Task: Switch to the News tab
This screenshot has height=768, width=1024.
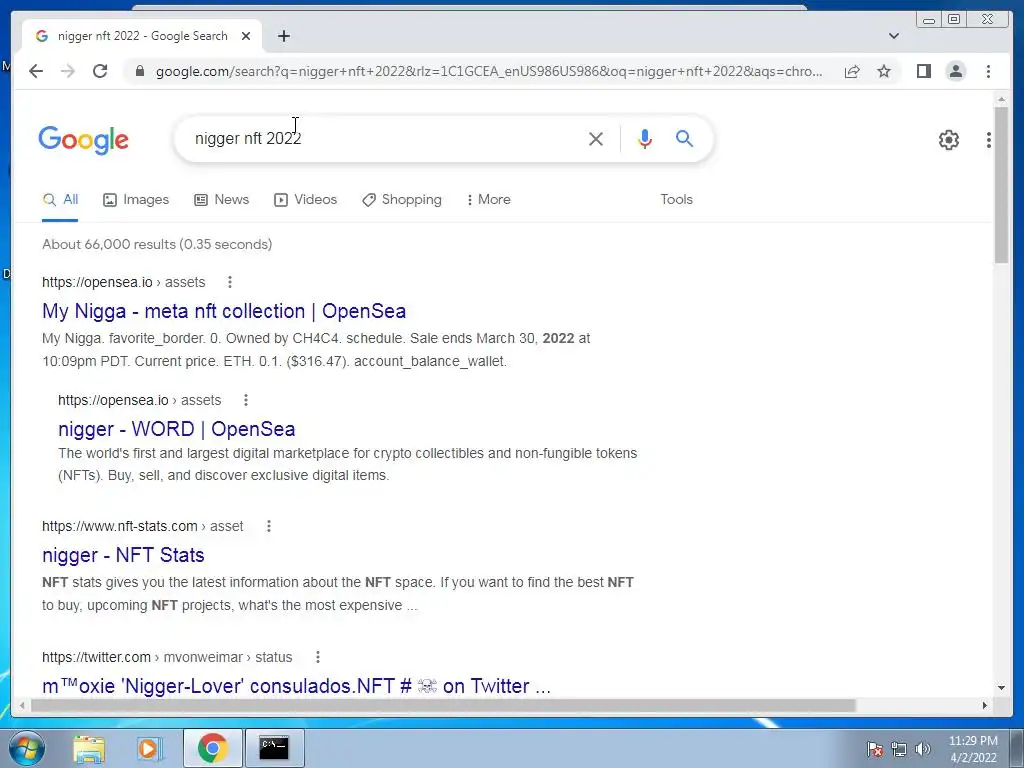Action: (x=221, y=199)
